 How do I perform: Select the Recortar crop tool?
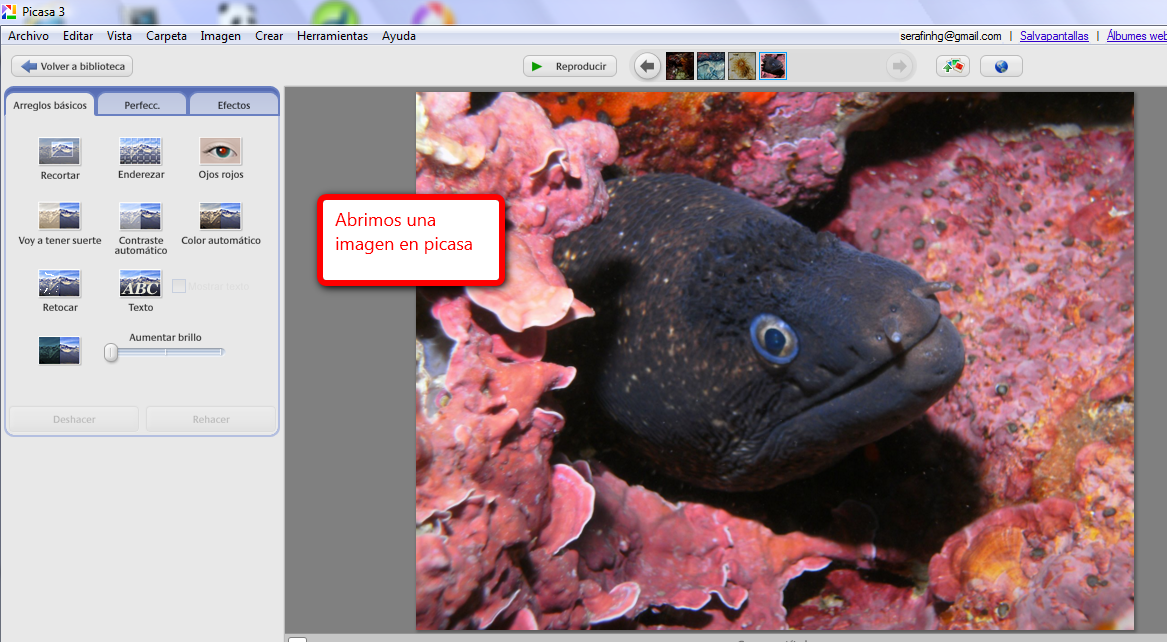click(59, 152)
